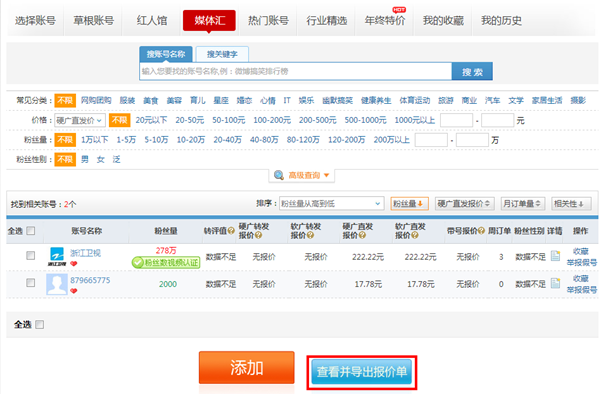Select the 搜关键字 search tab

pyautogui.click(x=222, y=54)
